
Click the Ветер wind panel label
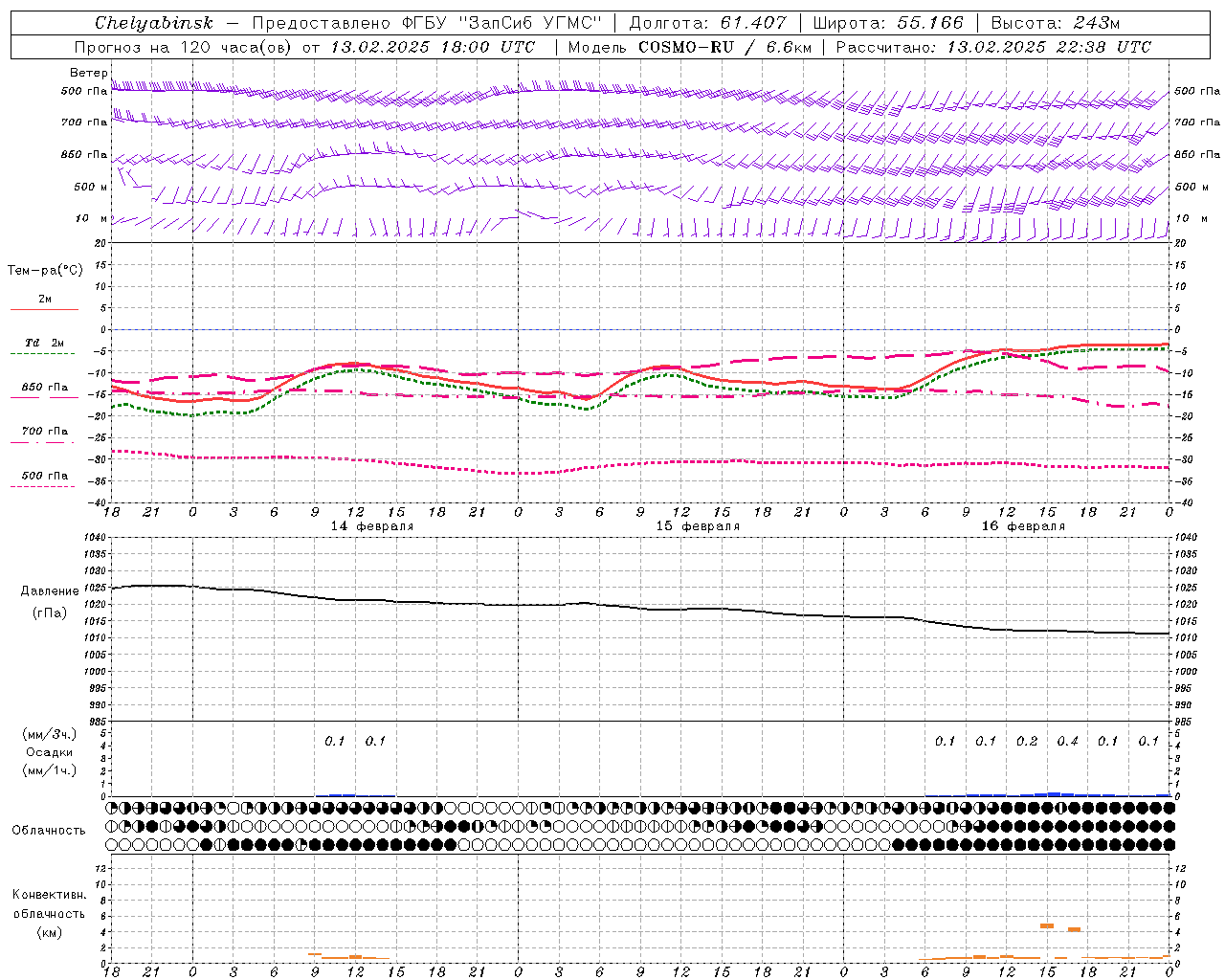tap(88, 73)
